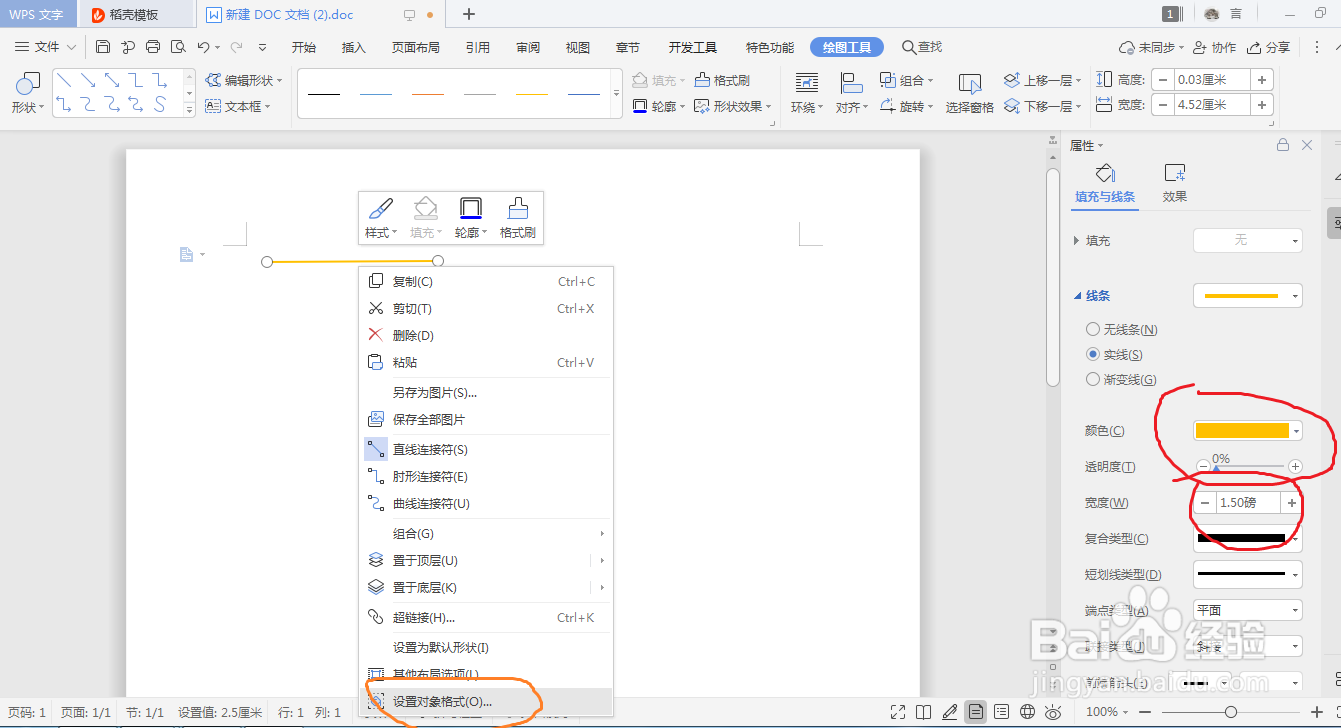The height and width of the screenshot is (728, 1341).
Task: Pick the orange line style swatch in gallery
Action: [x=427, y=94]
